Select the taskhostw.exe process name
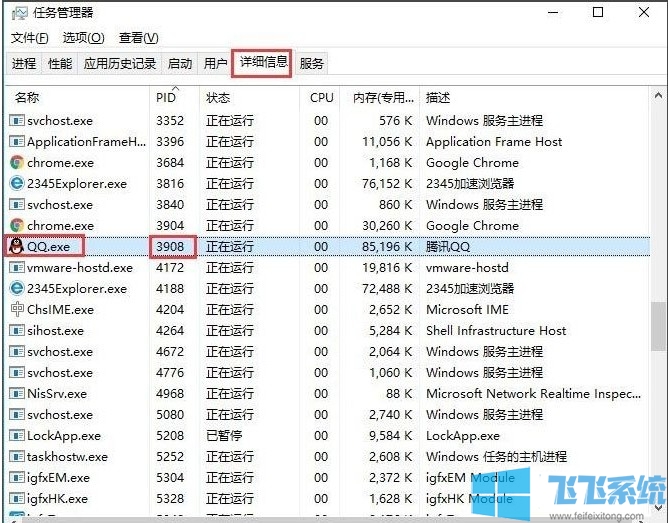The height and width of the screenshot is (523, 668). (67, 457)
